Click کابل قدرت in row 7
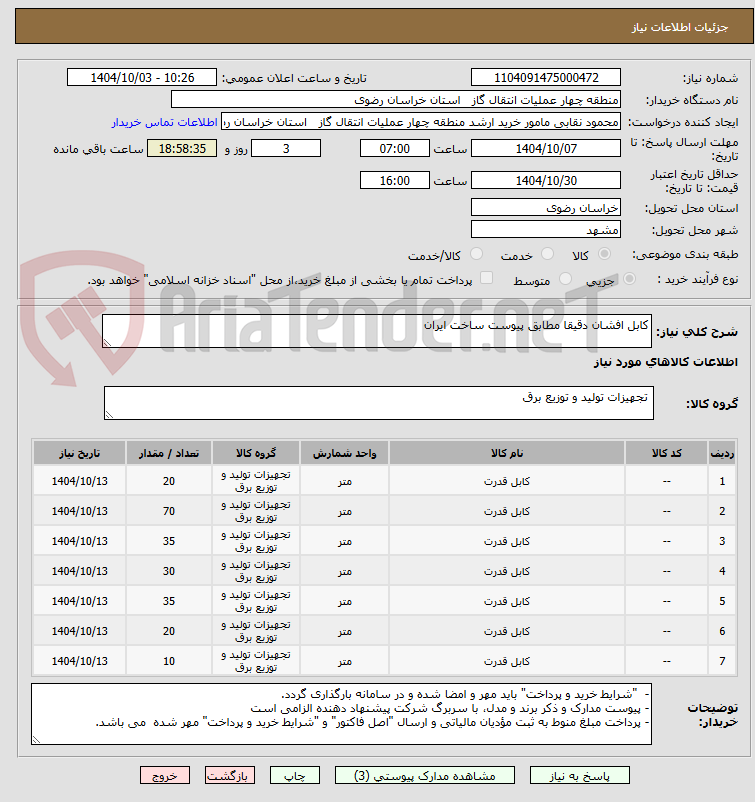 [x=507, y=661]
